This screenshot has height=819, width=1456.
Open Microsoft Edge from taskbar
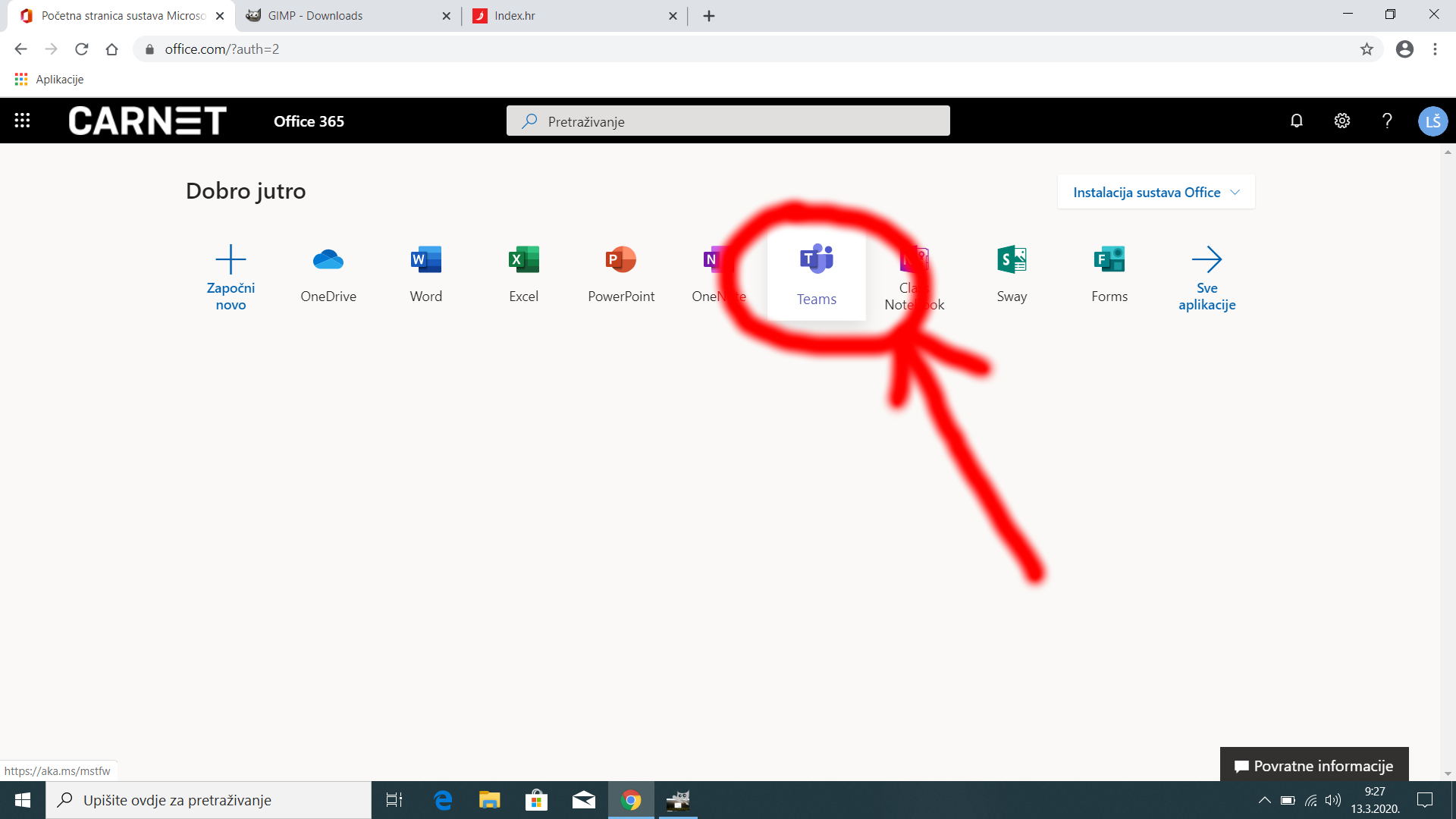pos(443,800)
